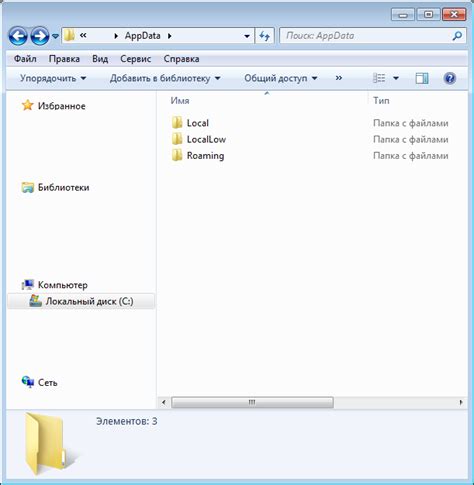474x485 pixels.
Task: Click the Local folder name
Action: [x=198, y=123]
